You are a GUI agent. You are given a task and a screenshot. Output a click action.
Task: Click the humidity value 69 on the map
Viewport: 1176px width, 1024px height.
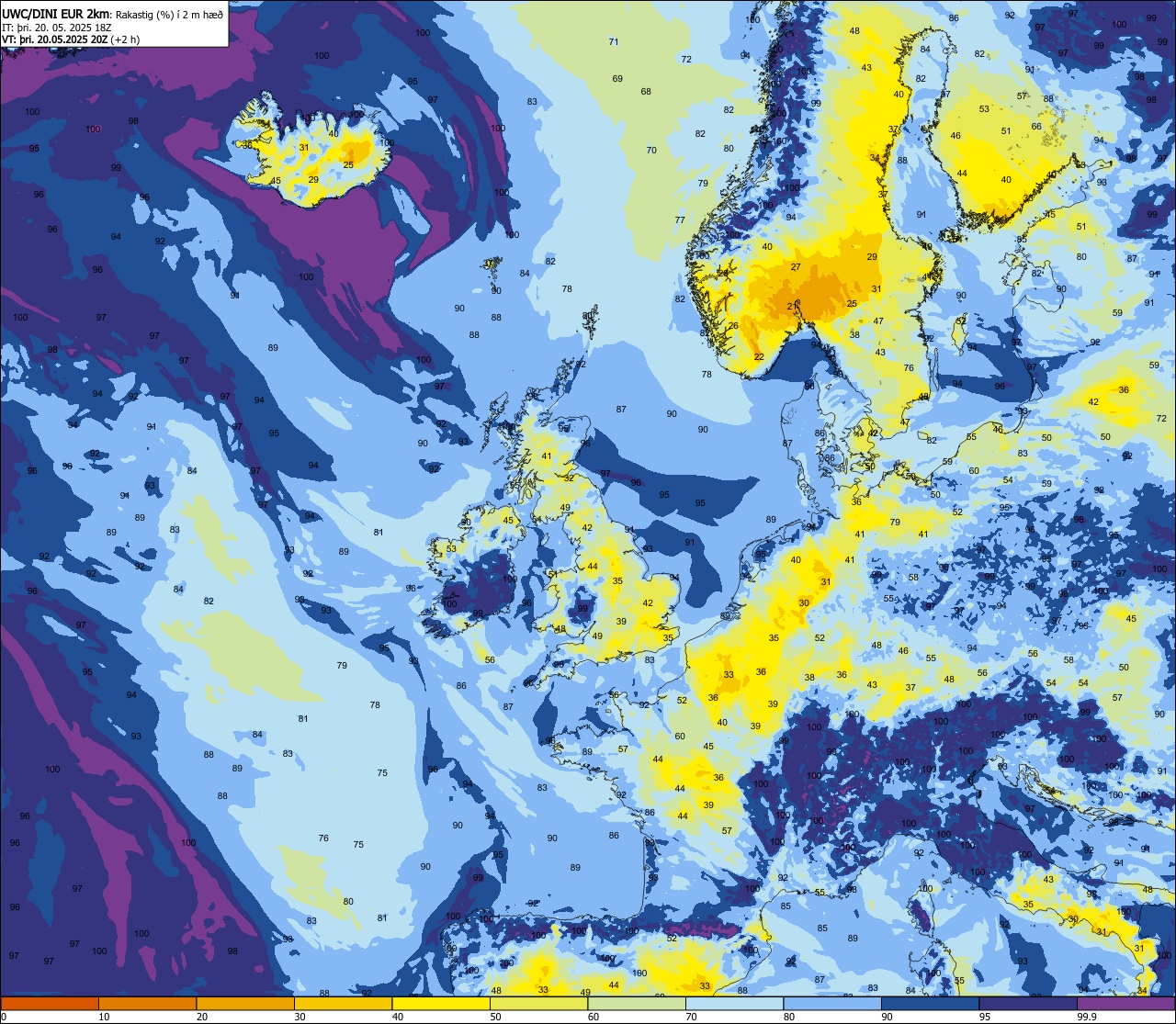[617, 79]
